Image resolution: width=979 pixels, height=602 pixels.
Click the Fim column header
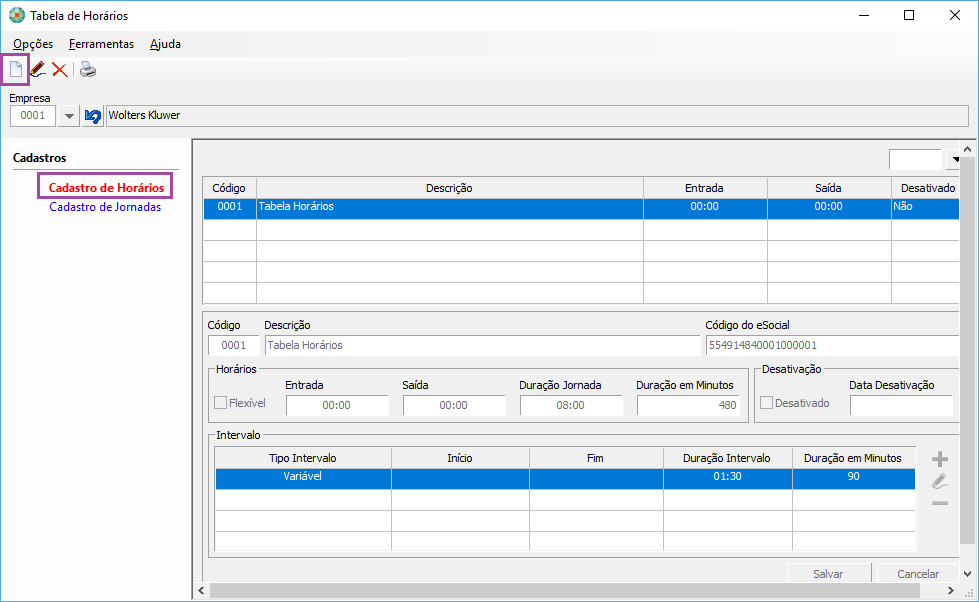point(595,458)
